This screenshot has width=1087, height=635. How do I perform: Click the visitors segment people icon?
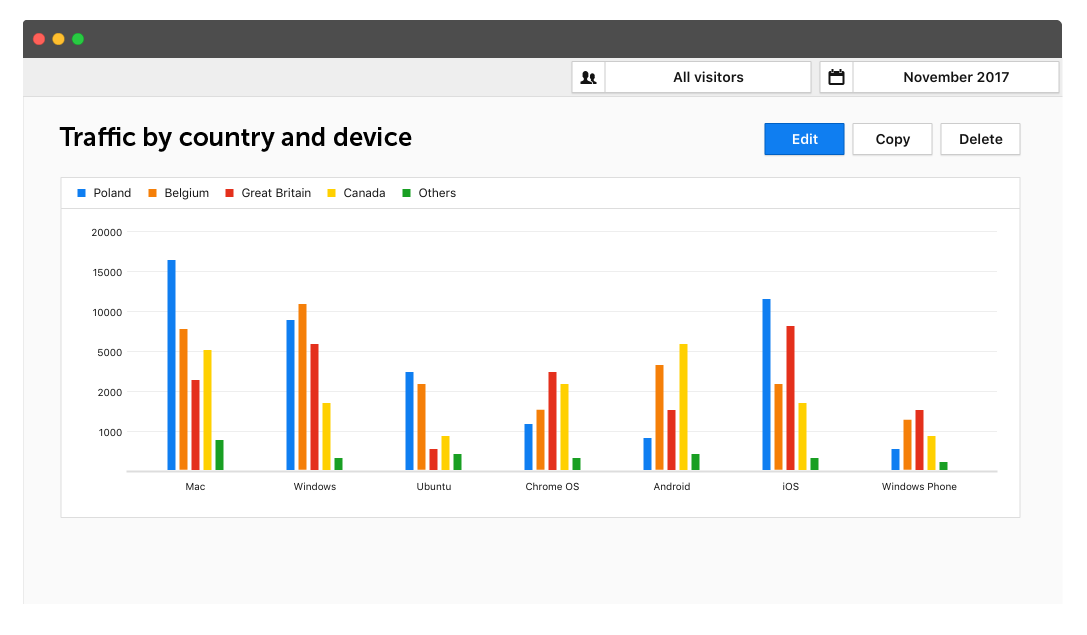point(589,78)
